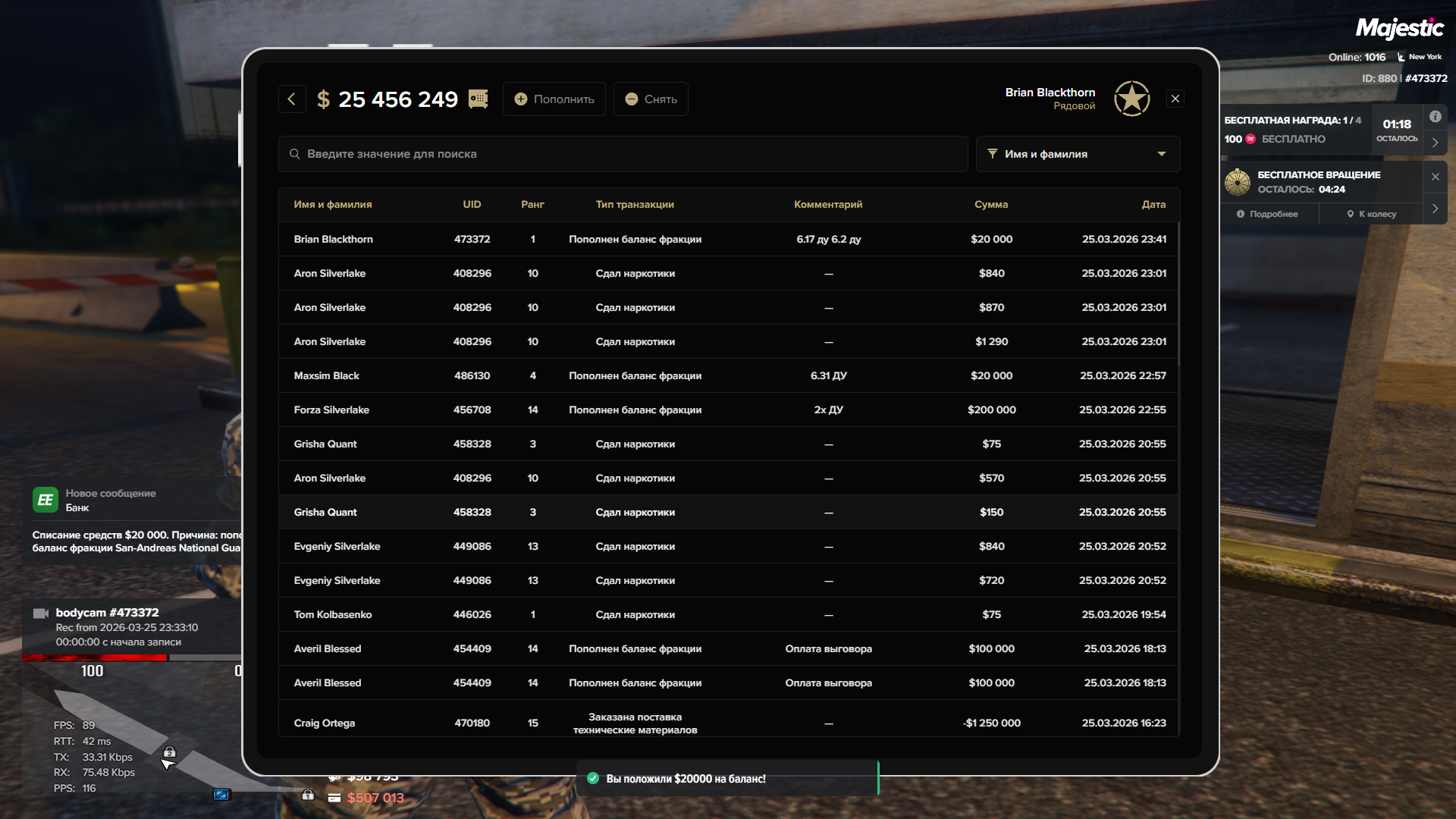Click the faction star emblem
Screen dimensions: 1456x819
(x=1131, y=99)
